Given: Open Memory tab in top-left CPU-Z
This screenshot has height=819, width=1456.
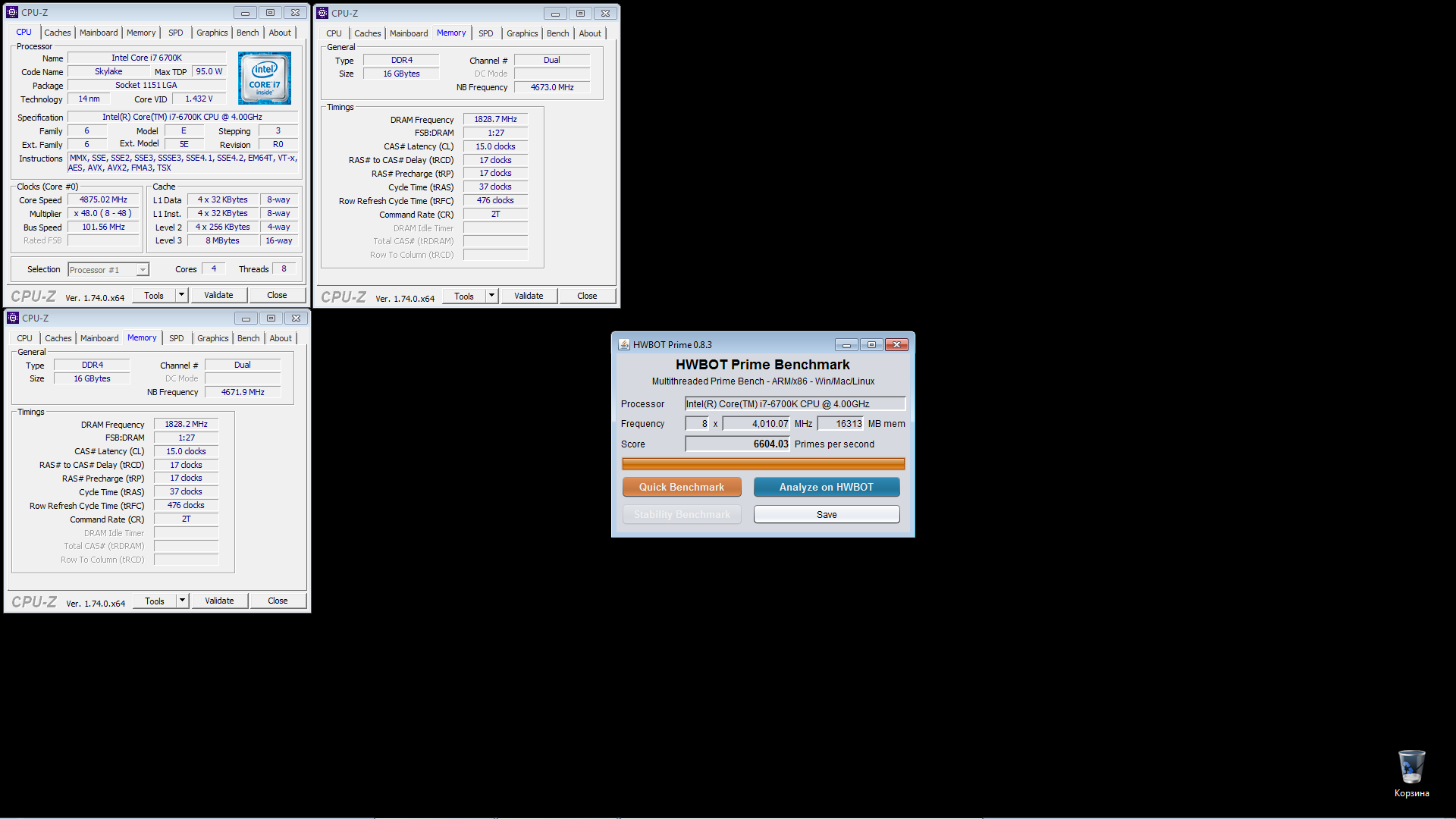Looking at the screenshot, I should tap(141, 33).
